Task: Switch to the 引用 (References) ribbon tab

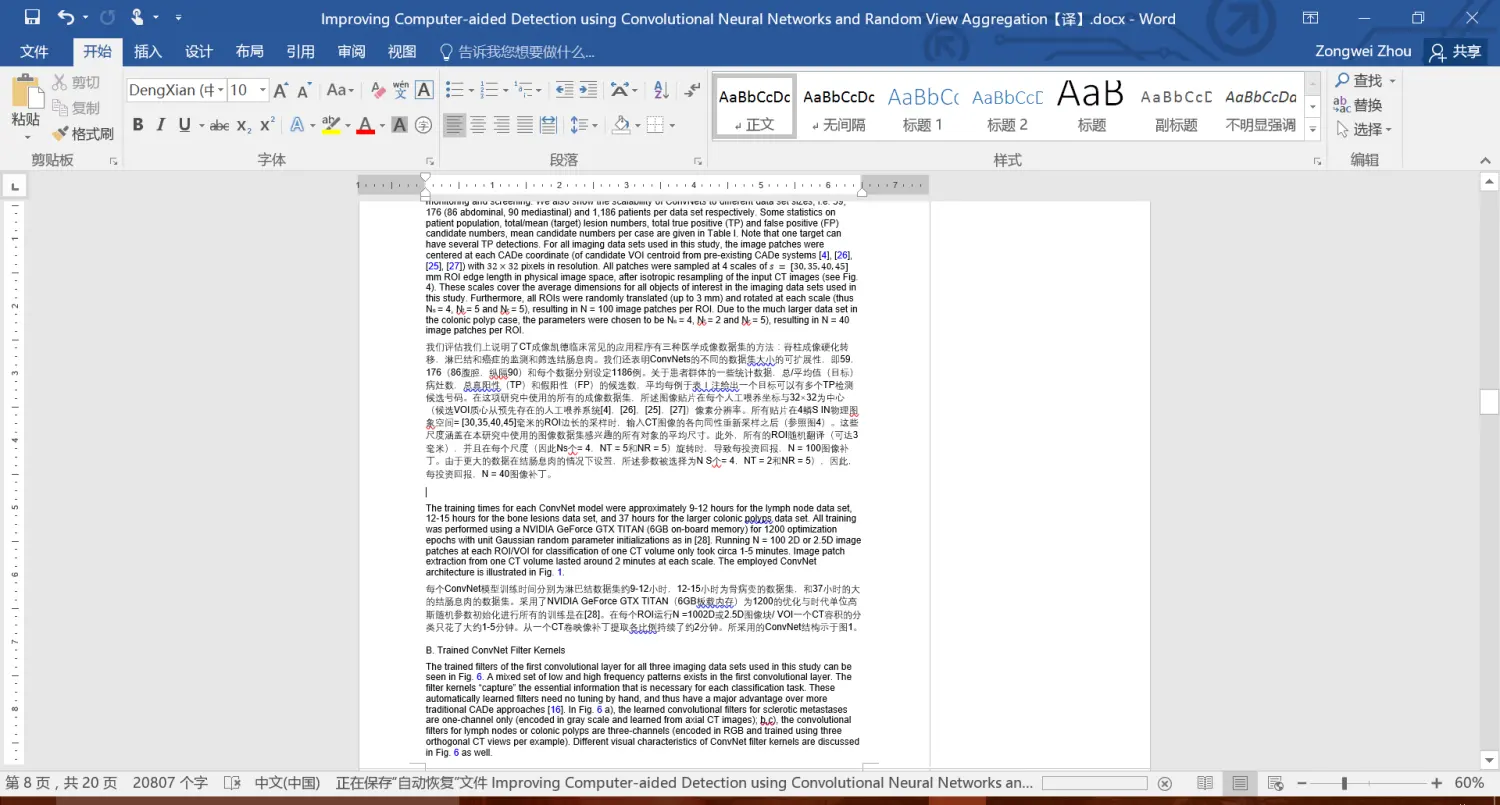Action: point(301,52)
